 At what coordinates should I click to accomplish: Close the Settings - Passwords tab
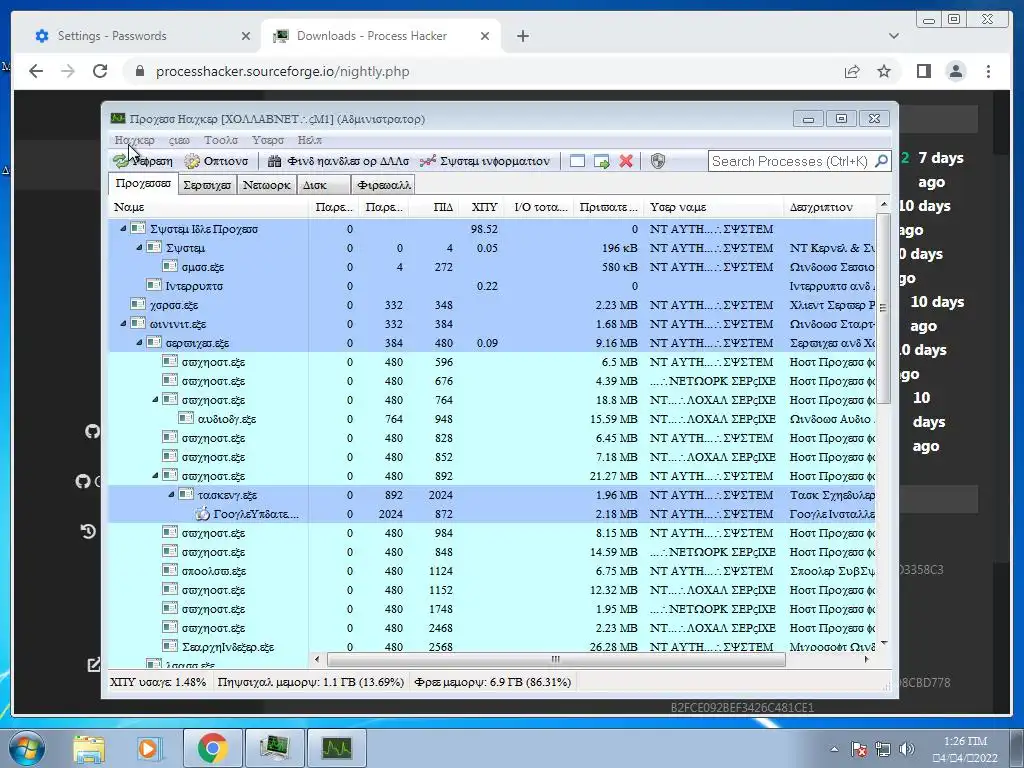[246, 36]
